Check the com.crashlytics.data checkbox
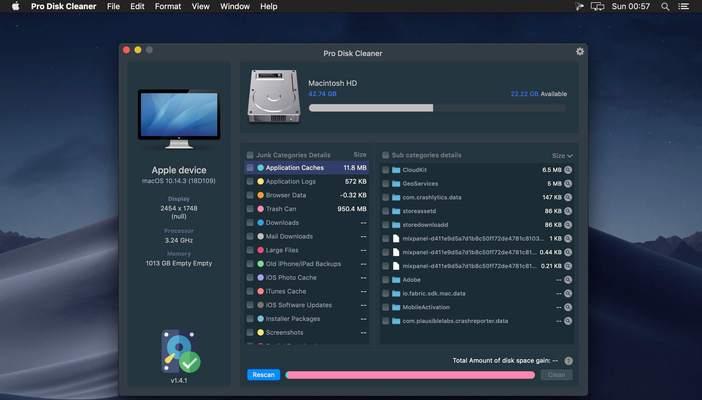Image resolution: width=702 pixels, height=400 pixels. pyautogui.click(x=385, y=197)
